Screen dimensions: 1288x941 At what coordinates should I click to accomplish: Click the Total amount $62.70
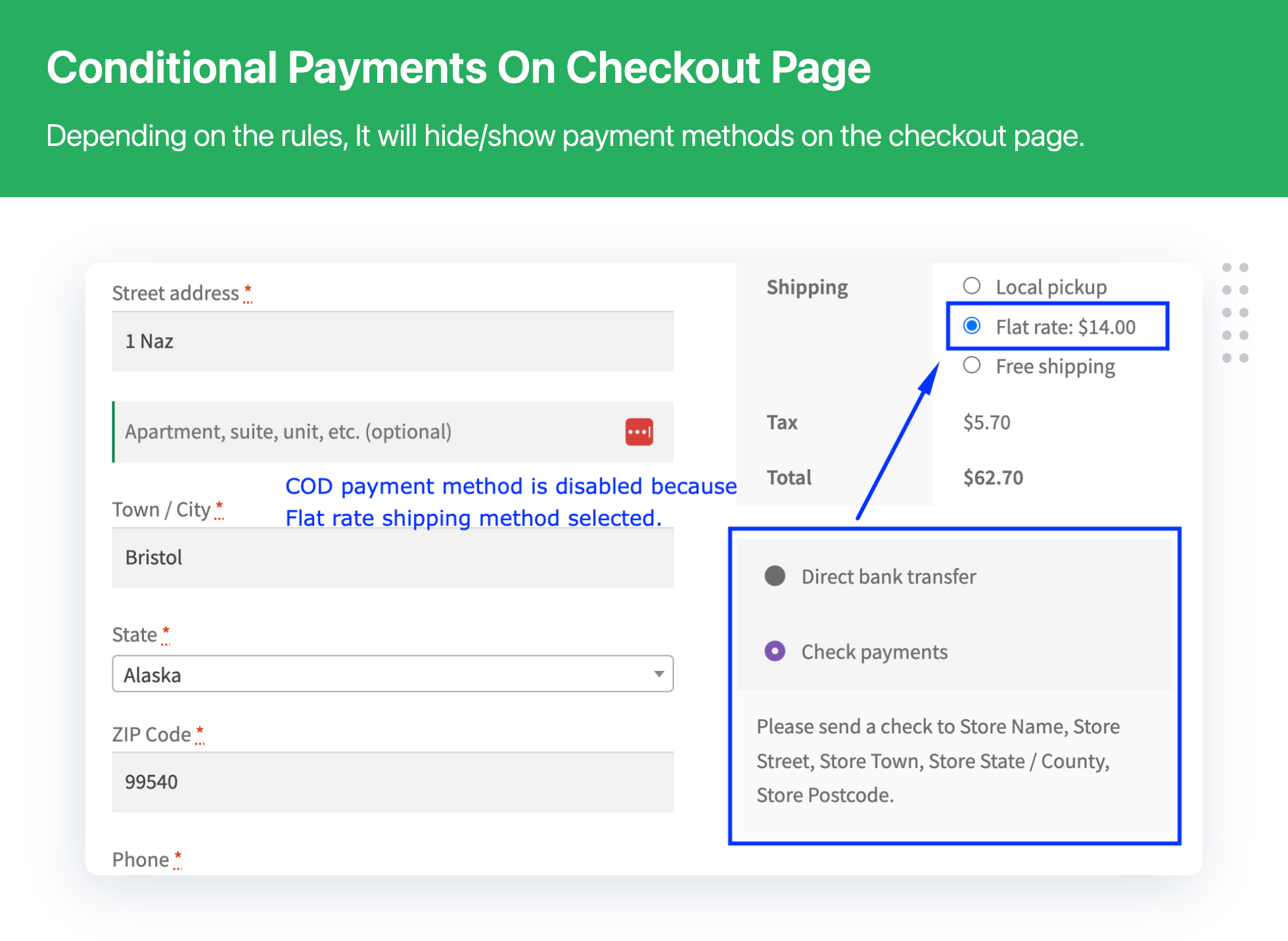(993, 478)
